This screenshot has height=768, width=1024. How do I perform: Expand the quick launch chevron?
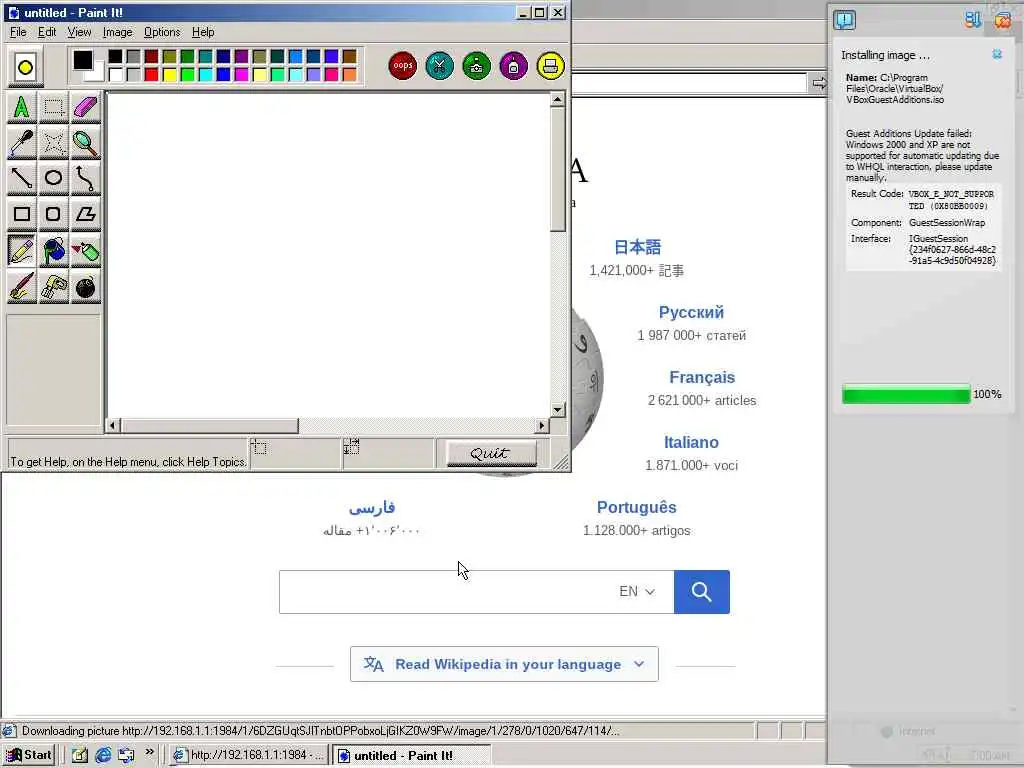150,752
